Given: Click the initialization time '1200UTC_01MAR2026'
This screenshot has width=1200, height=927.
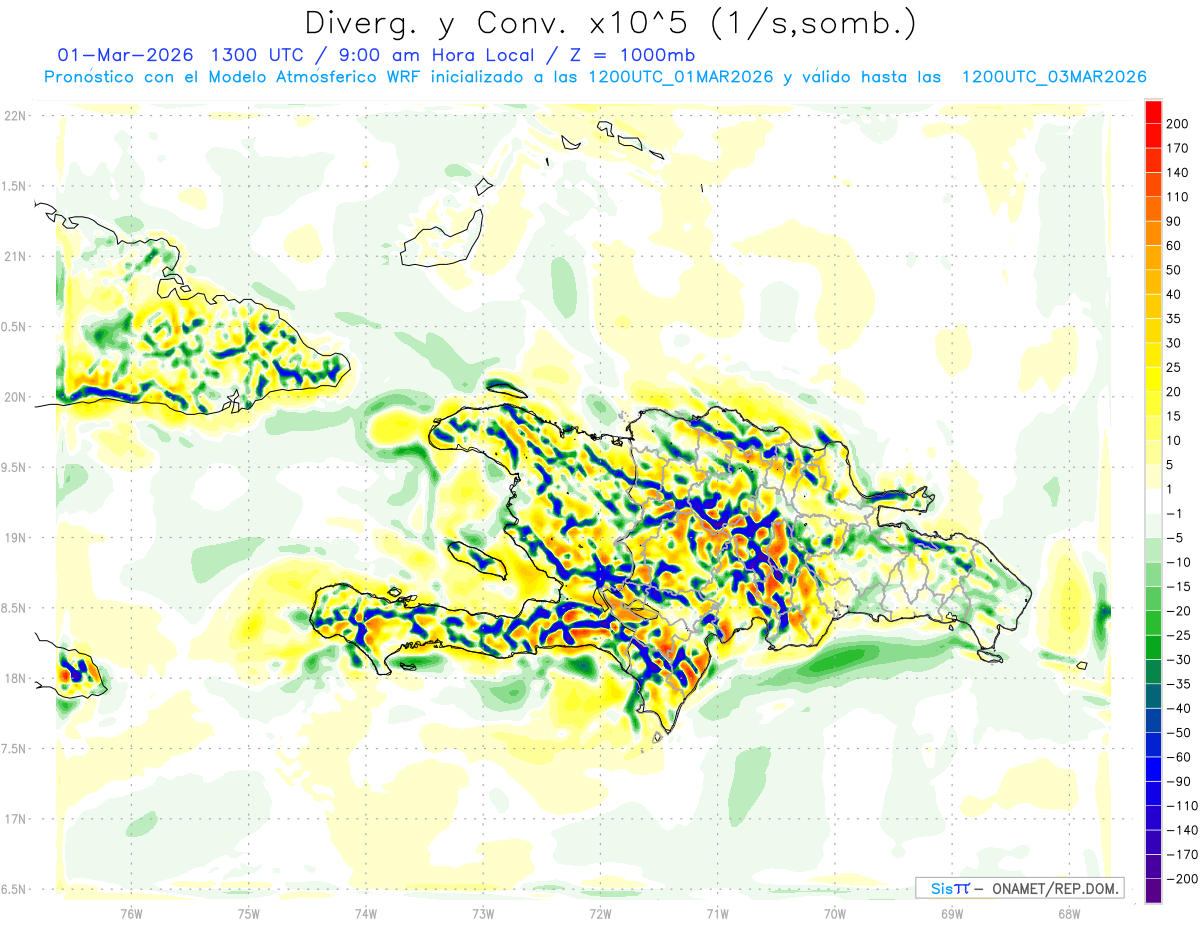Looking at the screenshot, I should point(680,77).
